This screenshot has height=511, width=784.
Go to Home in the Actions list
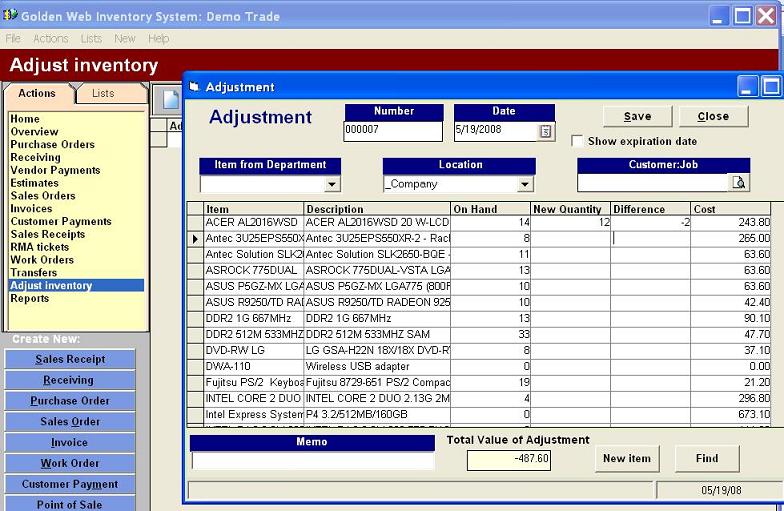25,119
